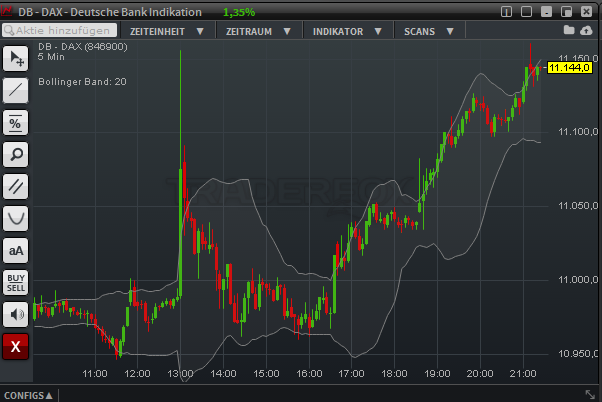Select the cursor crosshair pointer tool
Image resolution: width=602 pixels, height=402 pixels.
click(x=16, y=59)
